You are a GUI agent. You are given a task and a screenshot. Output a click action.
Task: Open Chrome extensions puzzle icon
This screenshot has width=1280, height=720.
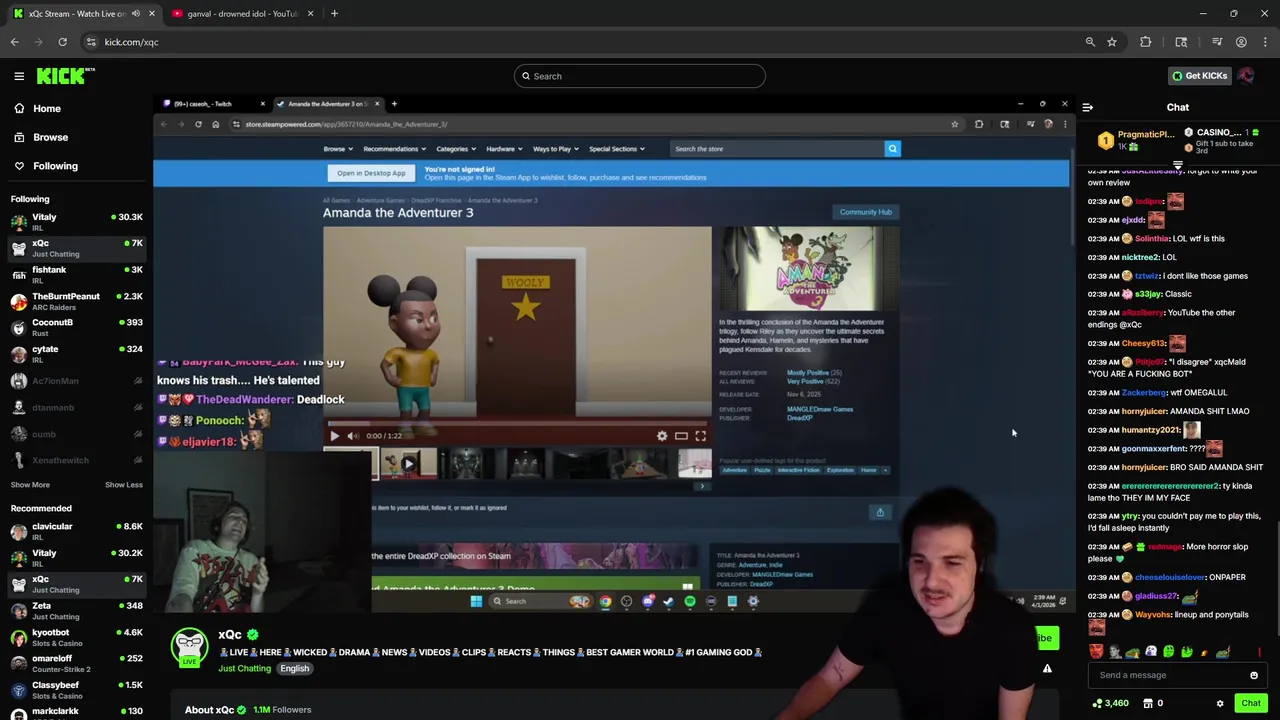(x=1145, y=42)
